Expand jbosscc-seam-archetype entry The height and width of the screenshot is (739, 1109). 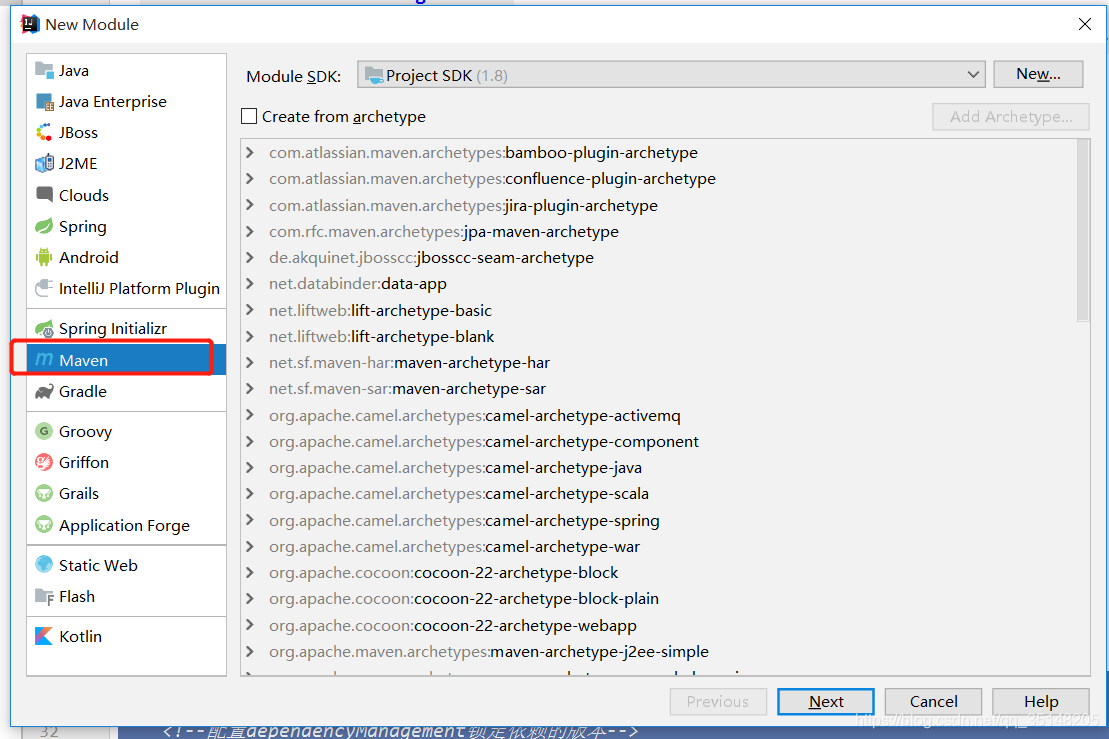250,257
